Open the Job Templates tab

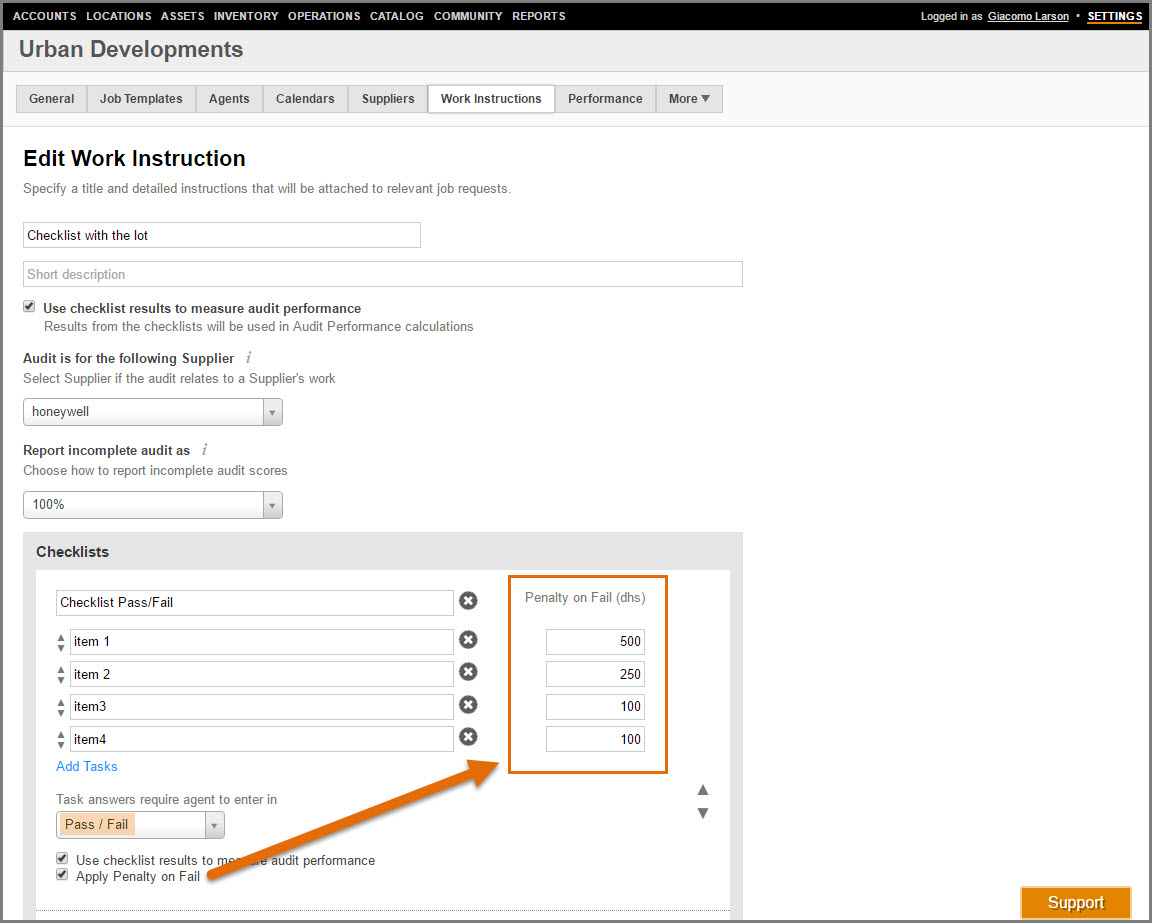click(141, 99)
